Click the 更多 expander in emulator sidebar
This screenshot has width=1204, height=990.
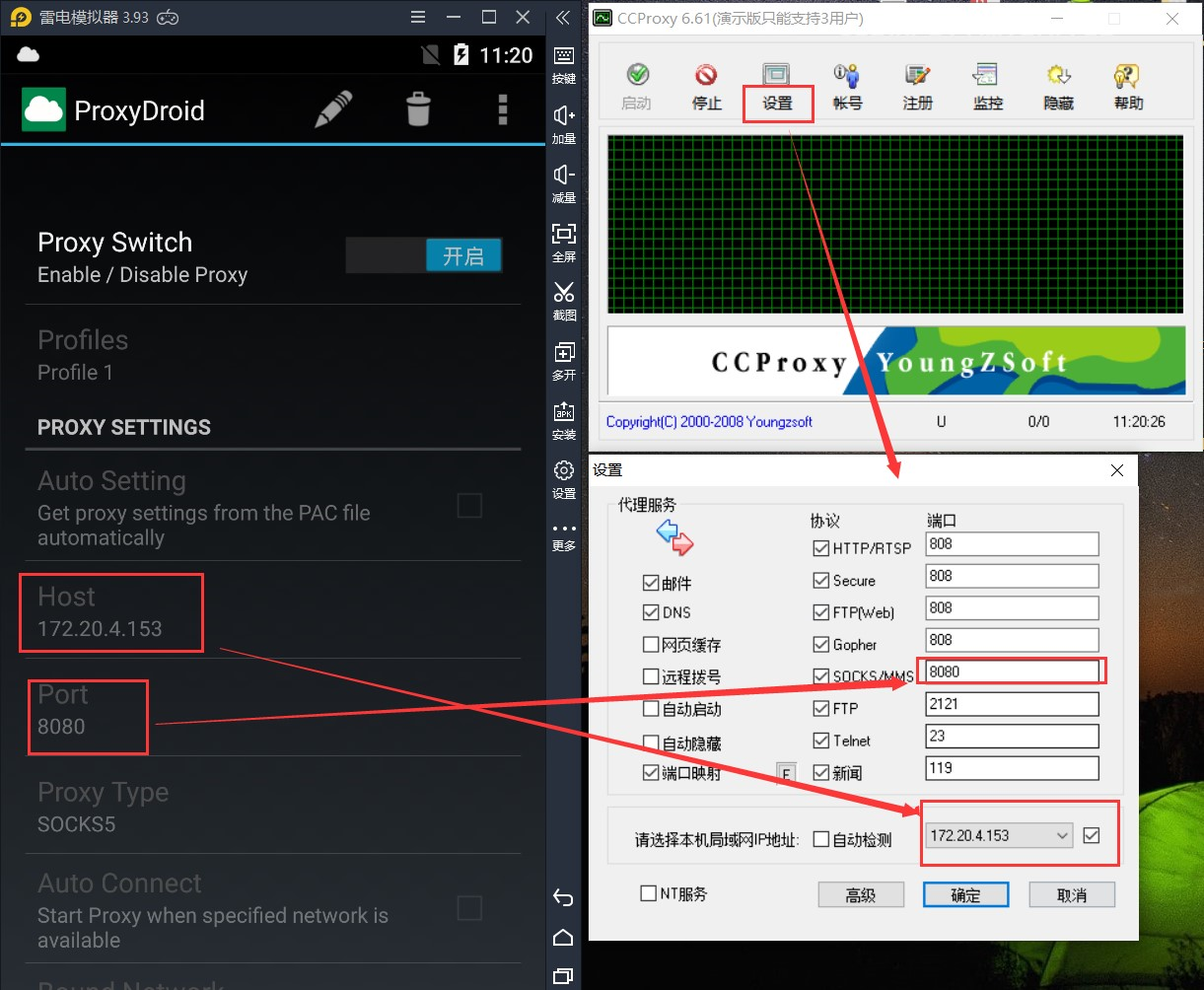click(564, 532)
